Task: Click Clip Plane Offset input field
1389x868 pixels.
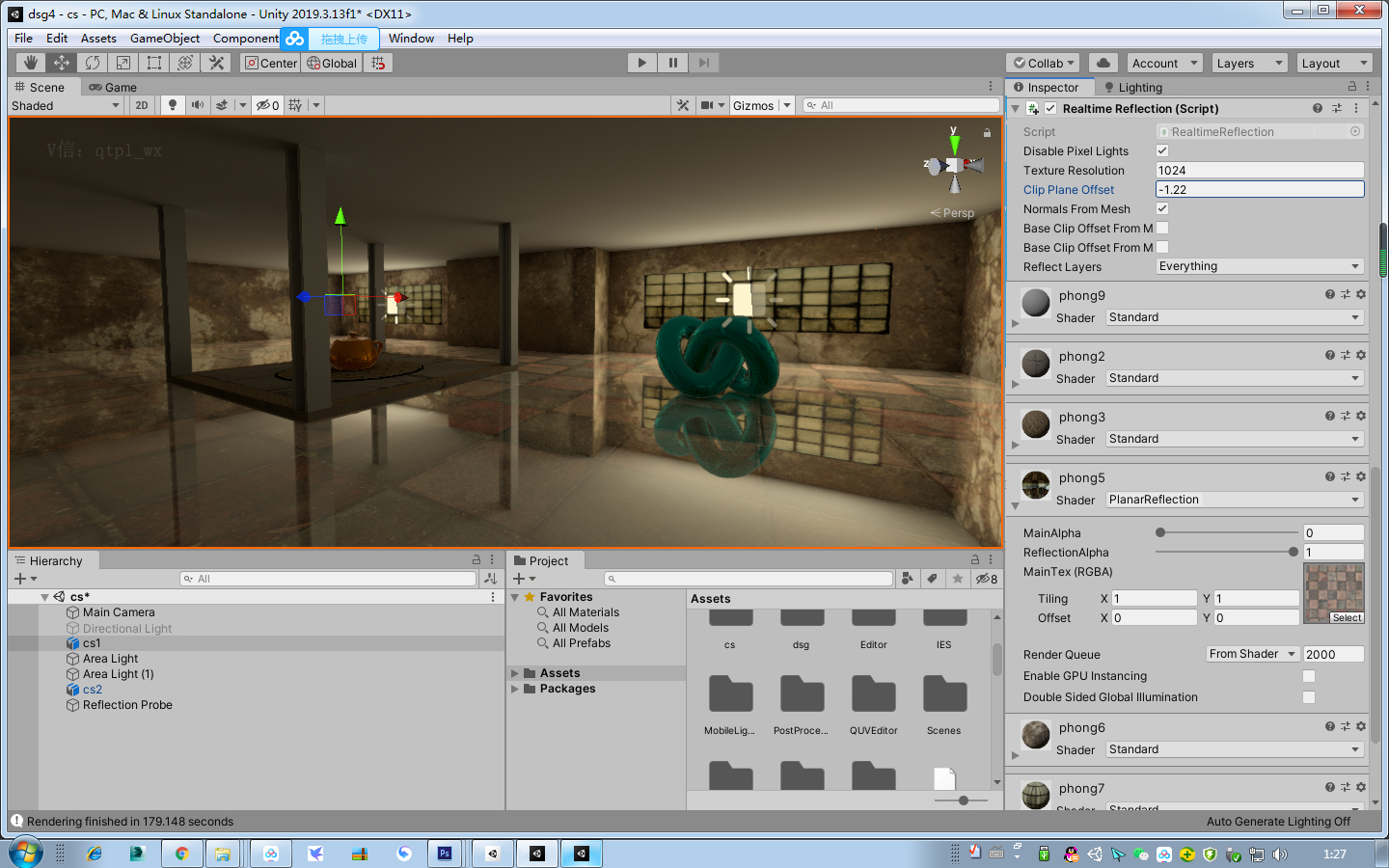Action: pos(1260,189)
